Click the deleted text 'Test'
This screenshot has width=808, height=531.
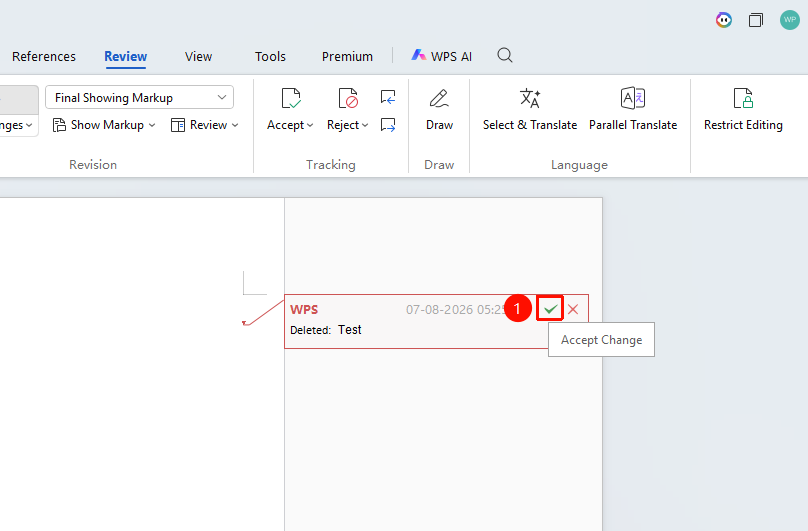coord(349,330)
